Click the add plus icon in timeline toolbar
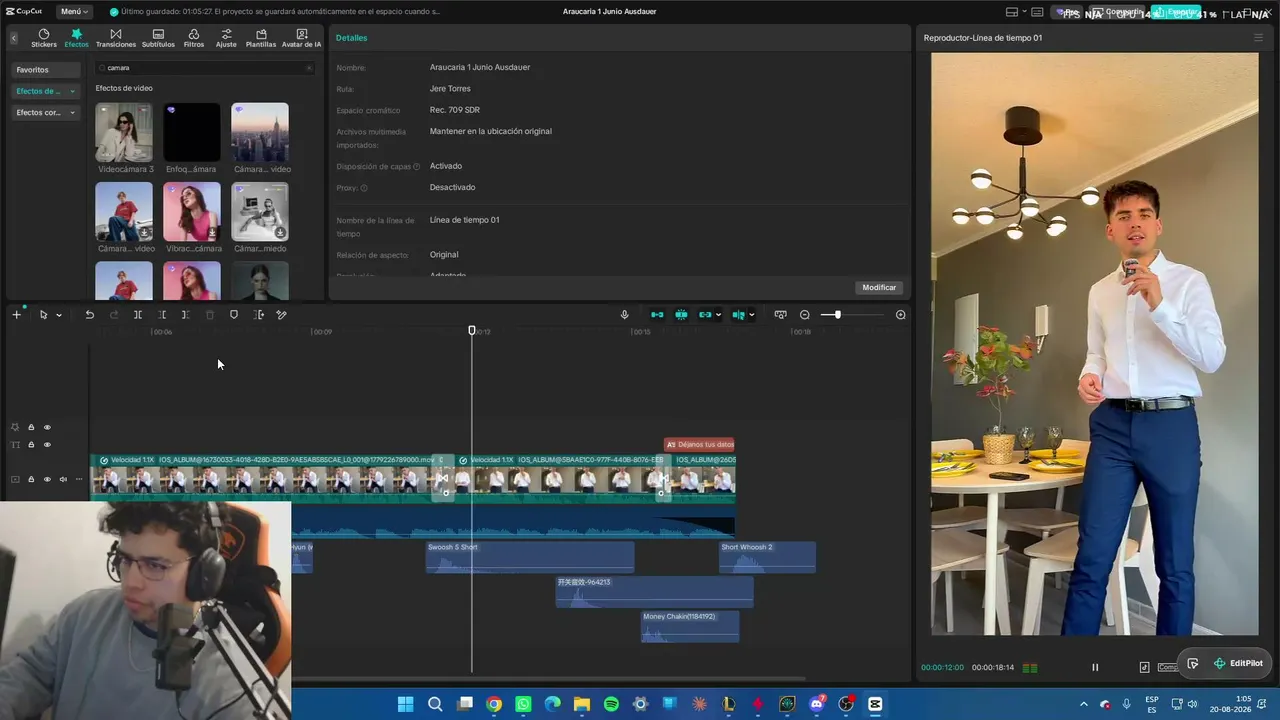This screenshot has height=720, width=1280. (16, 315)
